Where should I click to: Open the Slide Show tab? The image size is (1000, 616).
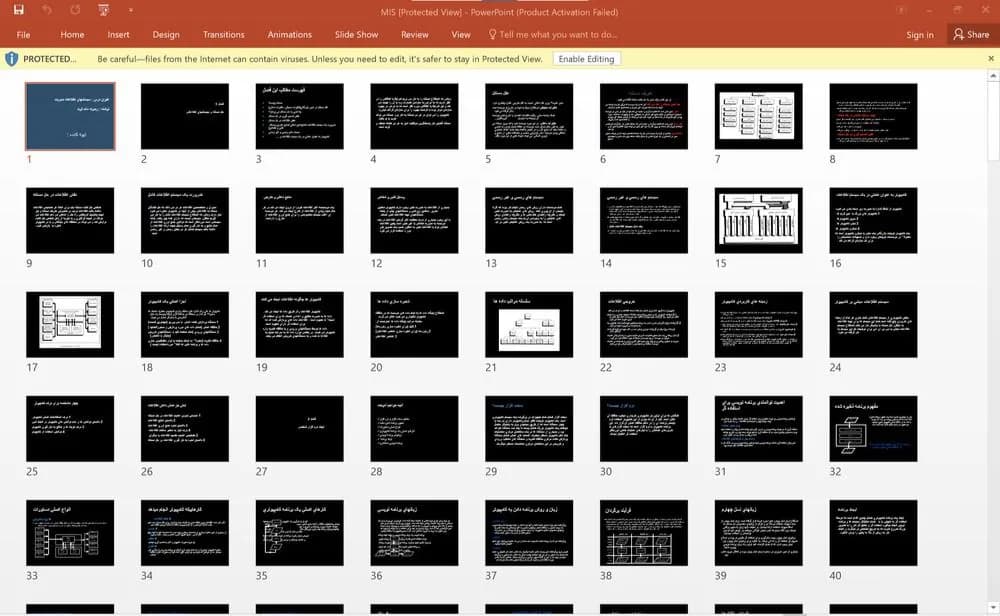point(357,34)
